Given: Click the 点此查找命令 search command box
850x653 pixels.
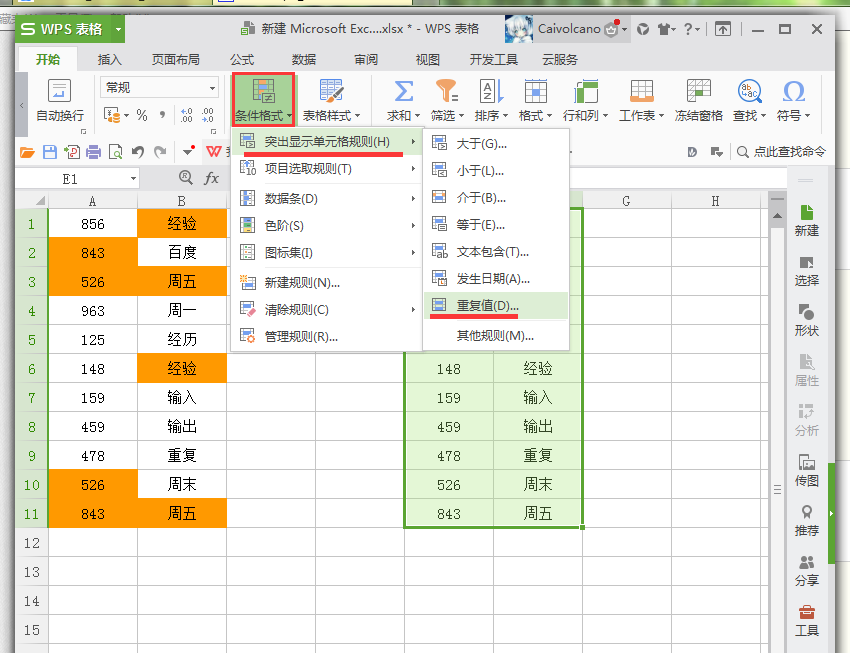Looking at the screenshot, I should pyautogui.click(x=781, y=152).
